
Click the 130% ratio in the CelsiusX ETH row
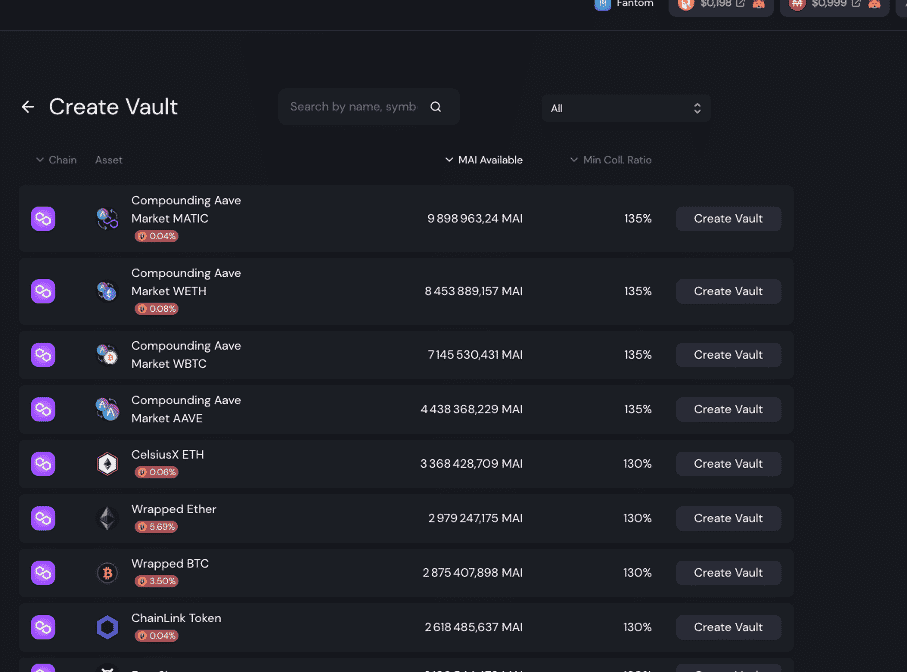(637, 464)
